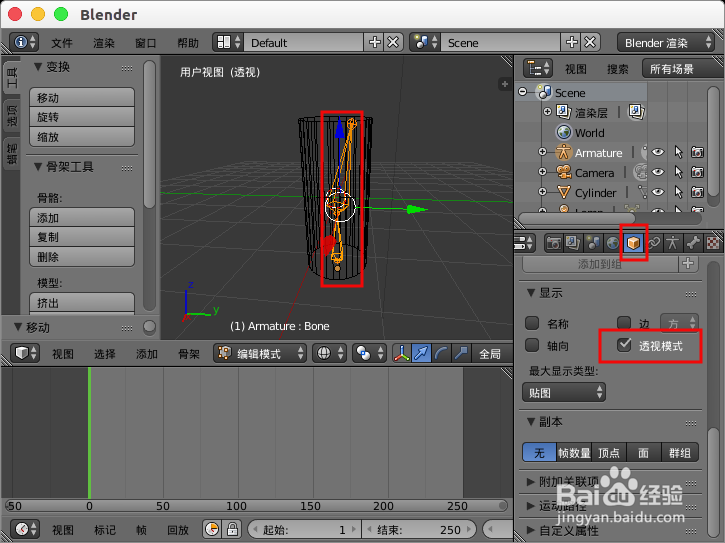Screen dimensions: 725x543
Task: Enable the 轴向 axis display checkbox
Action: (532, 345)
